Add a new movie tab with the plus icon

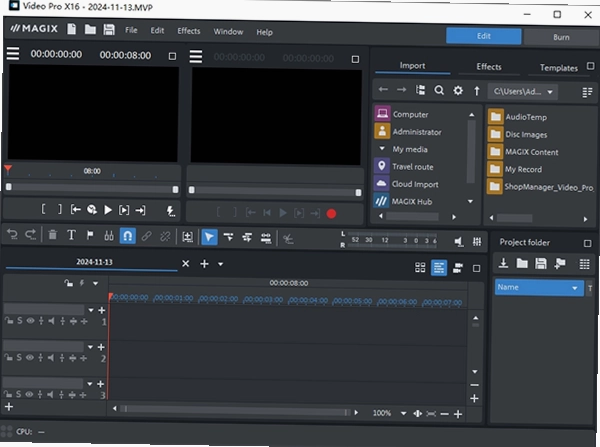coord(204,264)
